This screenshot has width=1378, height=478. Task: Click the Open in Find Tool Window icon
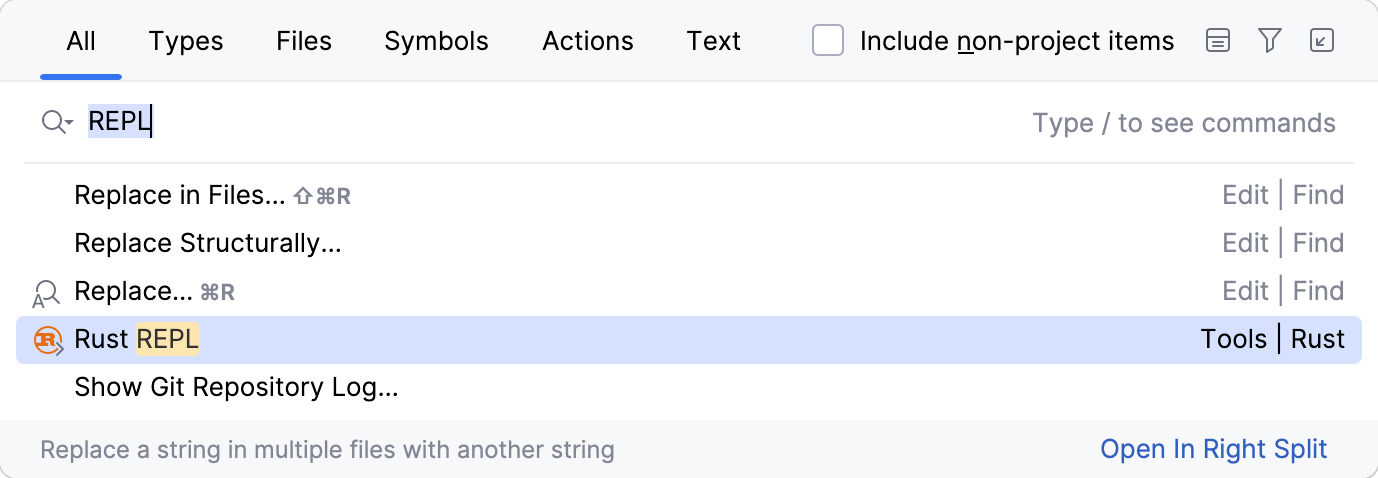(1217, 41)
